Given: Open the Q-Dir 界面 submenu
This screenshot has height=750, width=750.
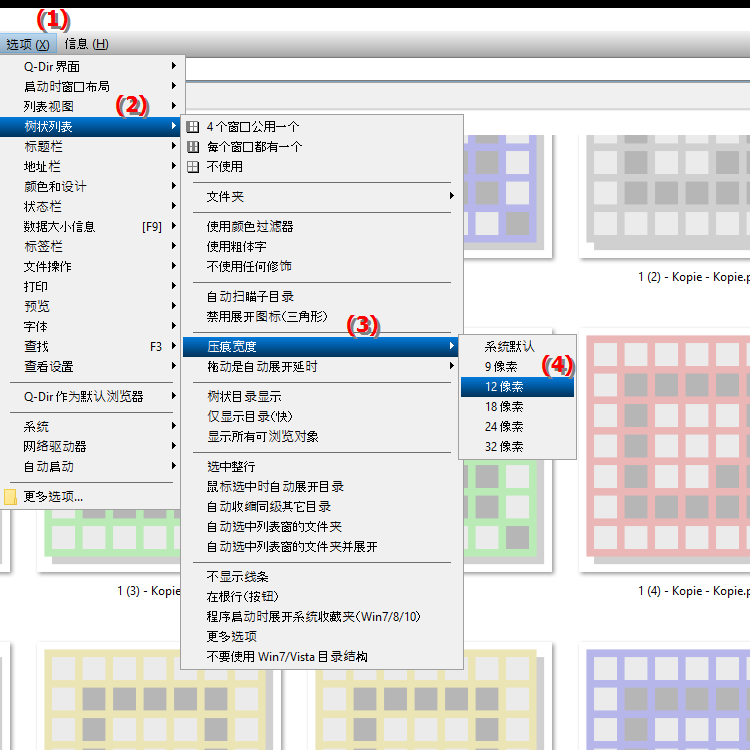Looking at the screenshot, I should (90, 66).
